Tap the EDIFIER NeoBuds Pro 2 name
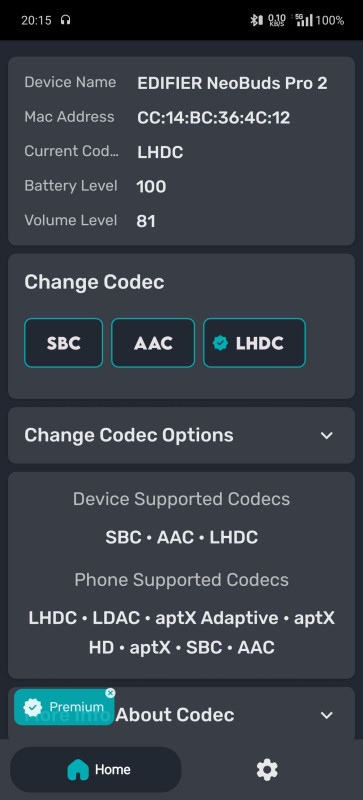This screenshot has height=800, width=363. [x=232, y=83]
